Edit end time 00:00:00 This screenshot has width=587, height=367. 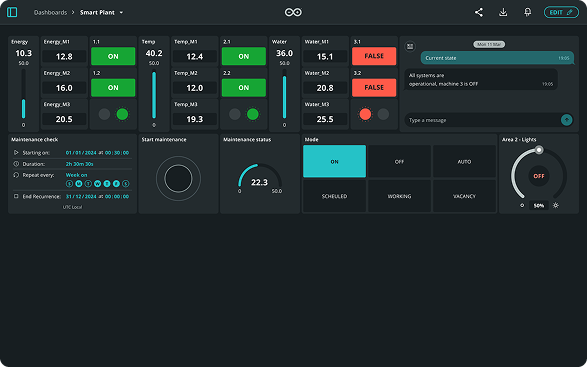(117, 196)
